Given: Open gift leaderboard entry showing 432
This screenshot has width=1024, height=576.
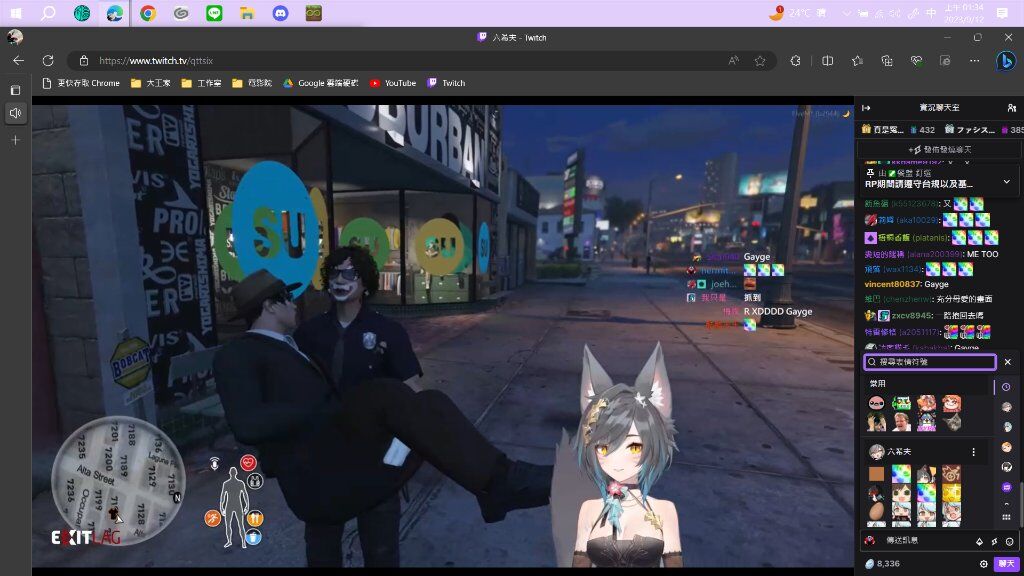Looking at the screenshot, I should point(923,130).
